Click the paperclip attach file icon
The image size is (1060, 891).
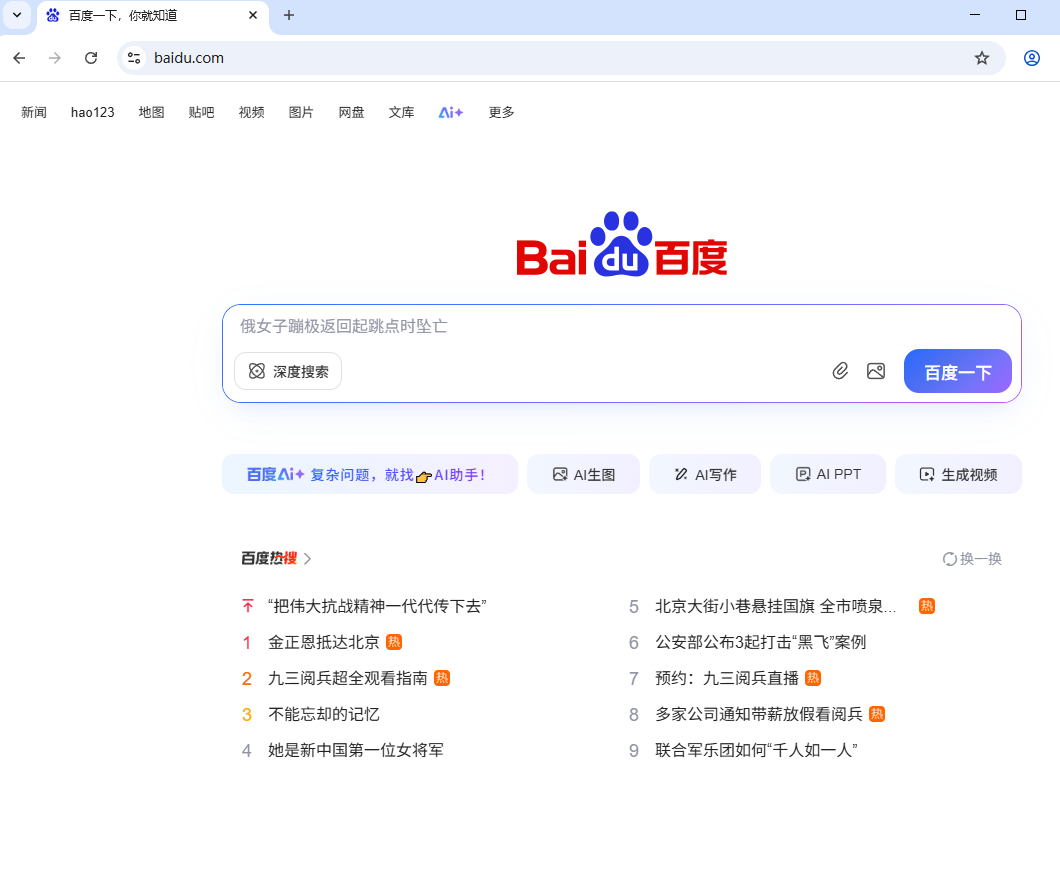840,370
